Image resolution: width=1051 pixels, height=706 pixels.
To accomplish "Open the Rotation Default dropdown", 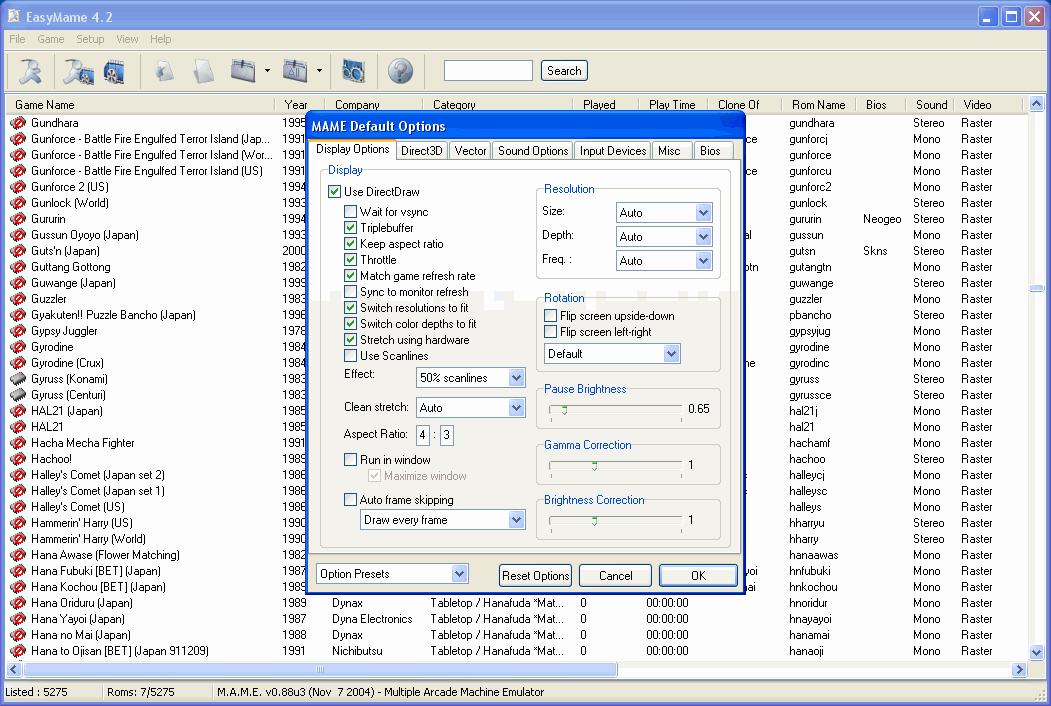I will point(672,354).
